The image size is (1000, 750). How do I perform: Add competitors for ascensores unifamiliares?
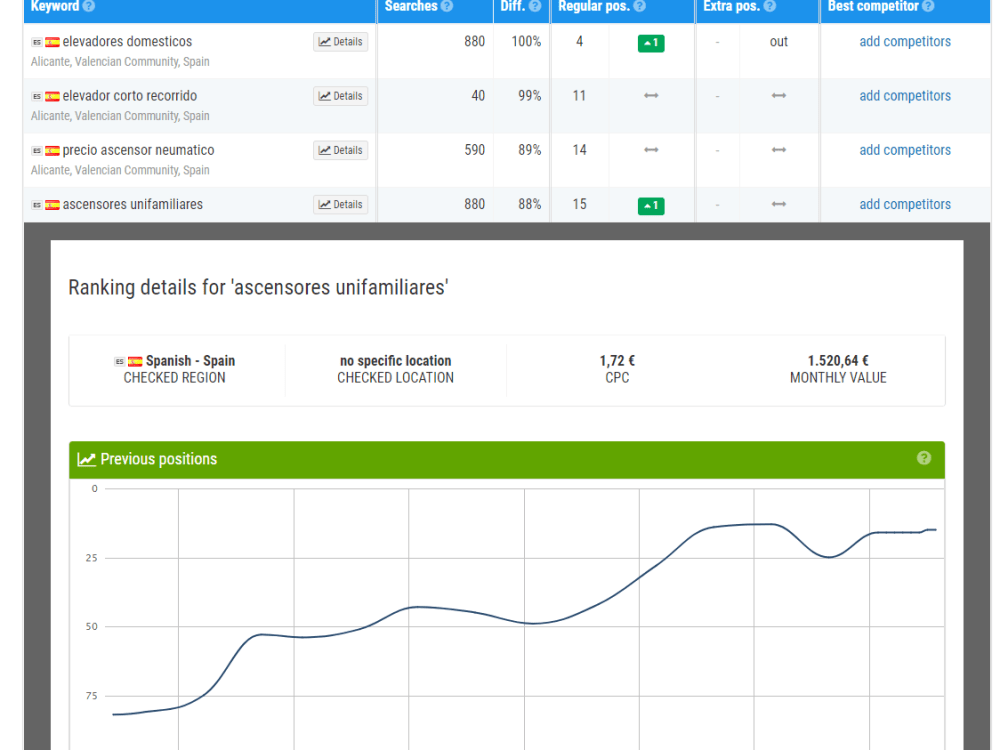pos(904,204)
